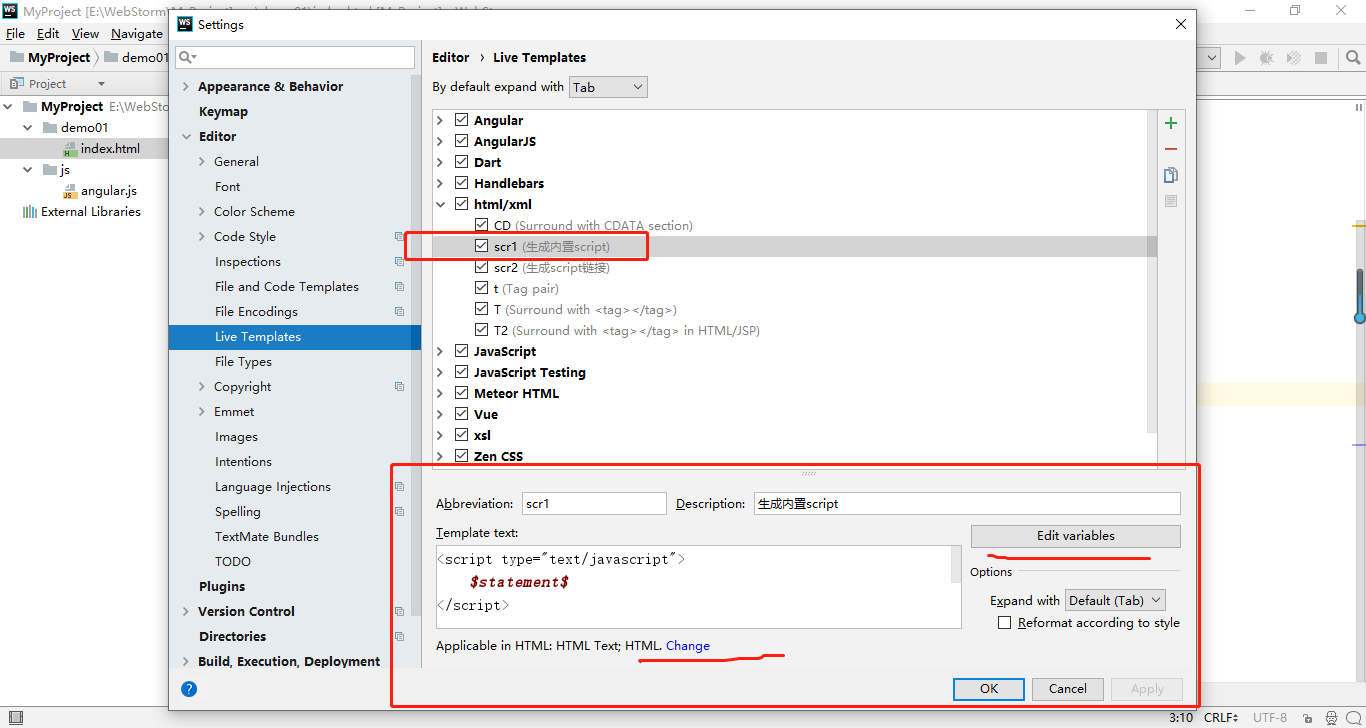Click the read-only lock icon in the status bar

coord(1305,718)
